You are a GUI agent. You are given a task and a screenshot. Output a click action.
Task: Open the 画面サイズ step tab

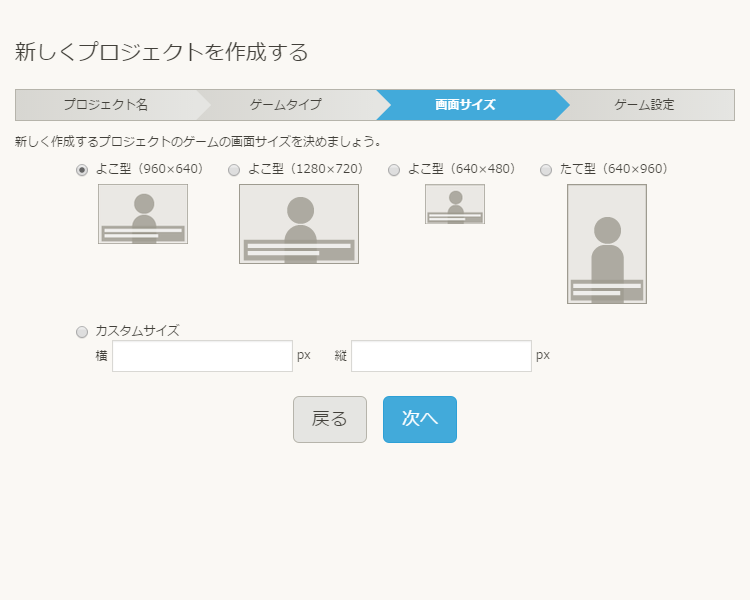(465, 105)
